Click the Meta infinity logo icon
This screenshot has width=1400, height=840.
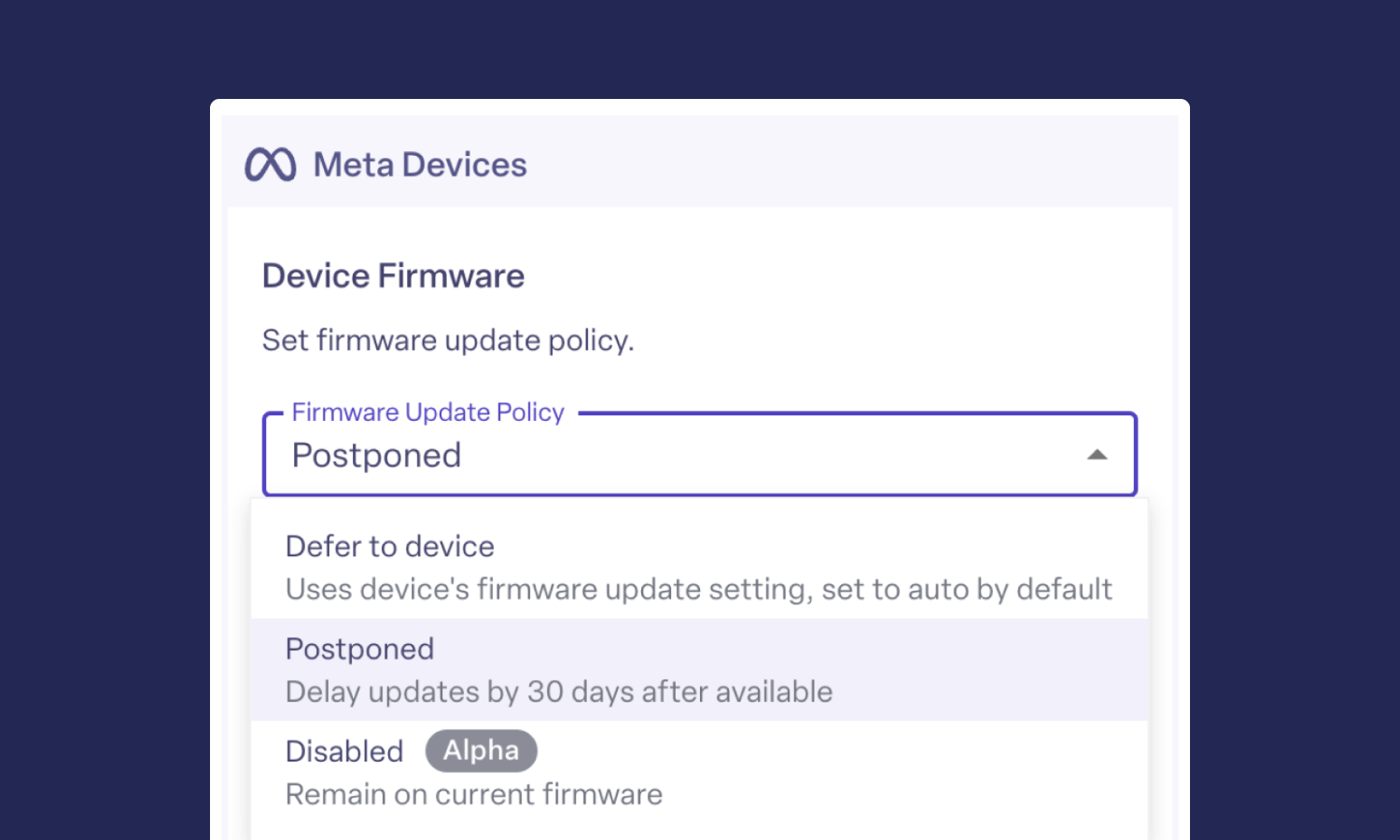[271, 164]
